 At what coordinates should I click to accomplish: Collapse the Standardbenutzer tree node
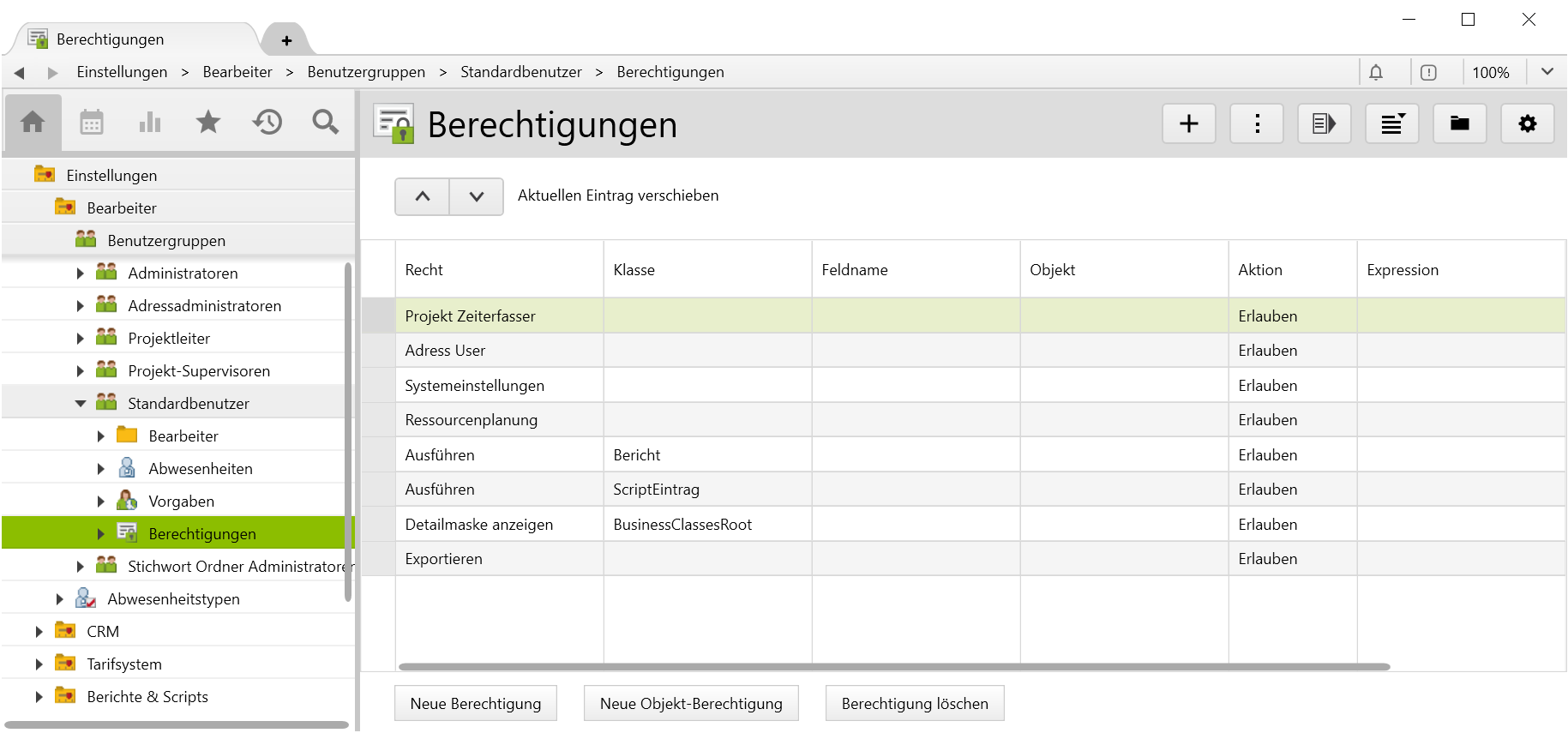pos(80,404)
